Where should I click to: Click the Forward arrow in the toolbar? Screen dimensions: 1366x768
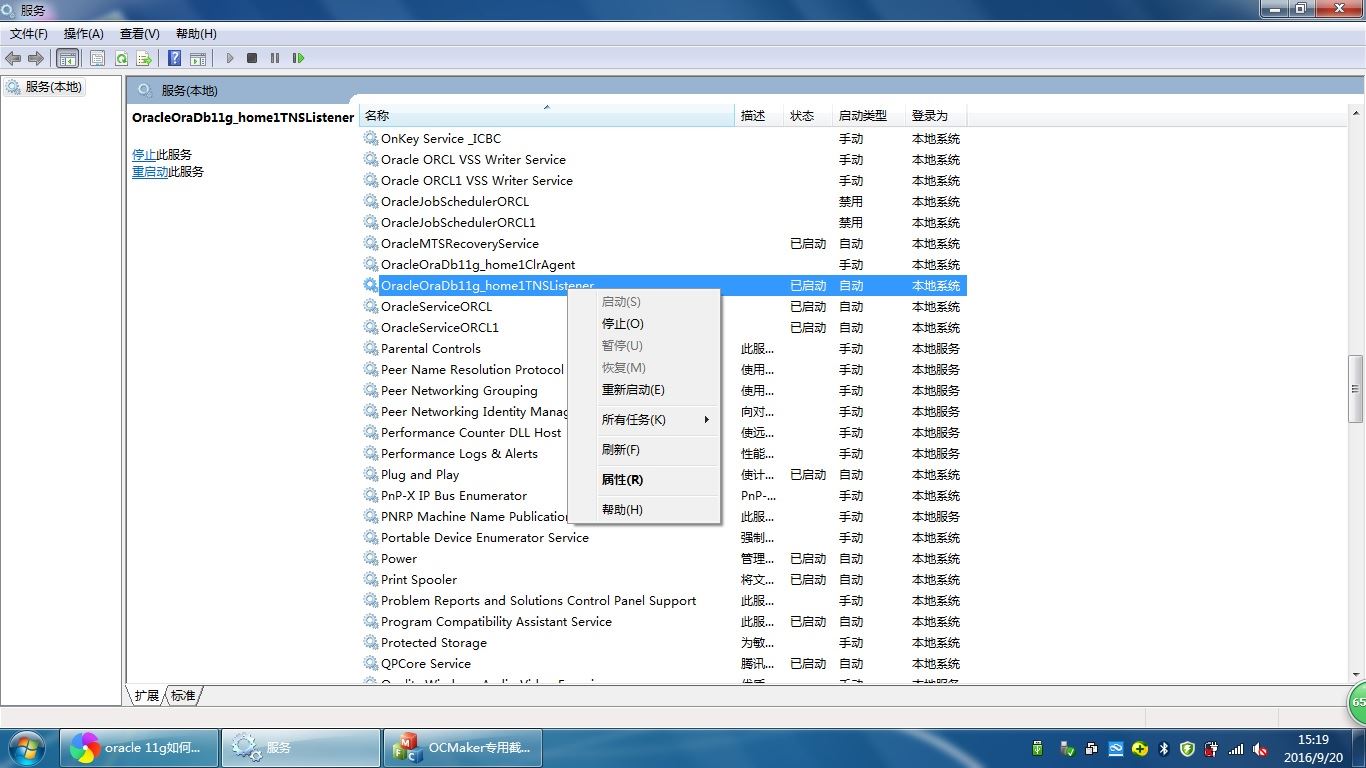tap(36, 58)
